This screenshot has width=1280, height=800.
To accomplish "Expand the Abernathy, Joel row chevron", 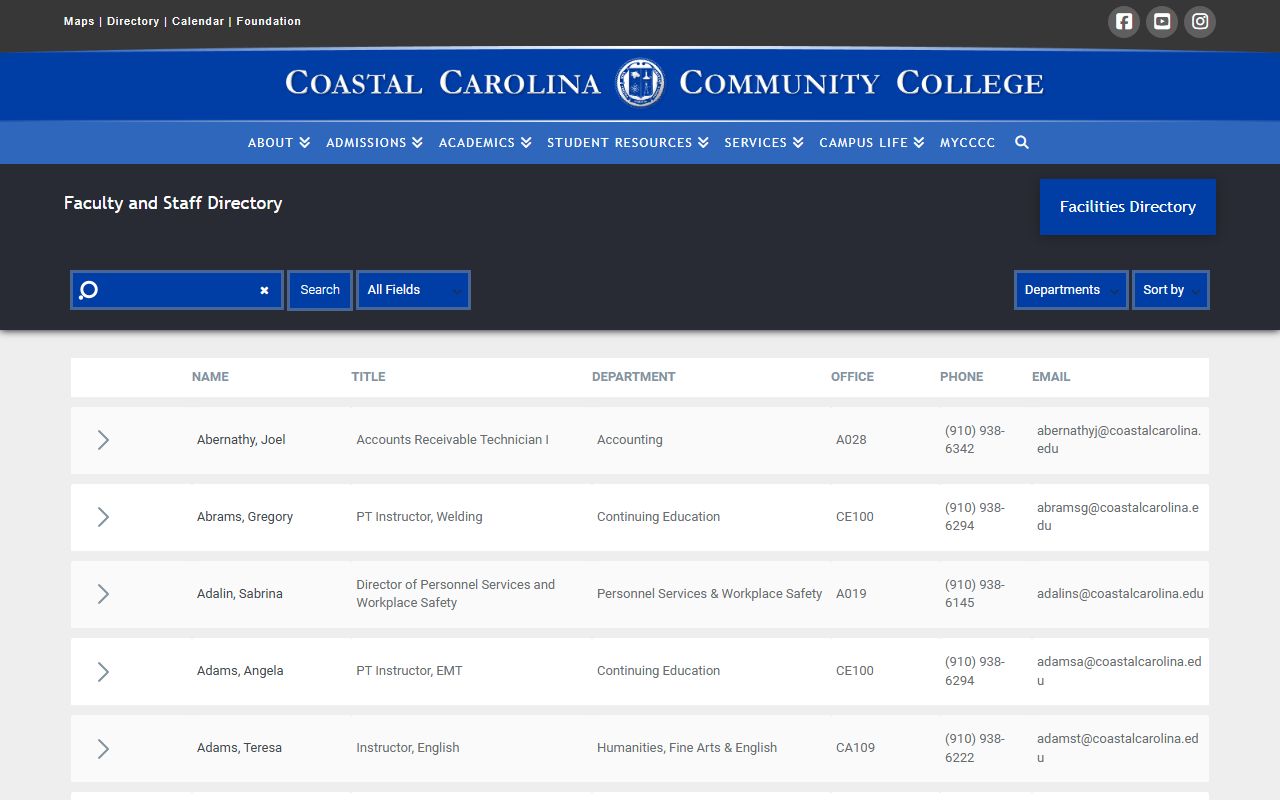I will (x=103, y=440).
